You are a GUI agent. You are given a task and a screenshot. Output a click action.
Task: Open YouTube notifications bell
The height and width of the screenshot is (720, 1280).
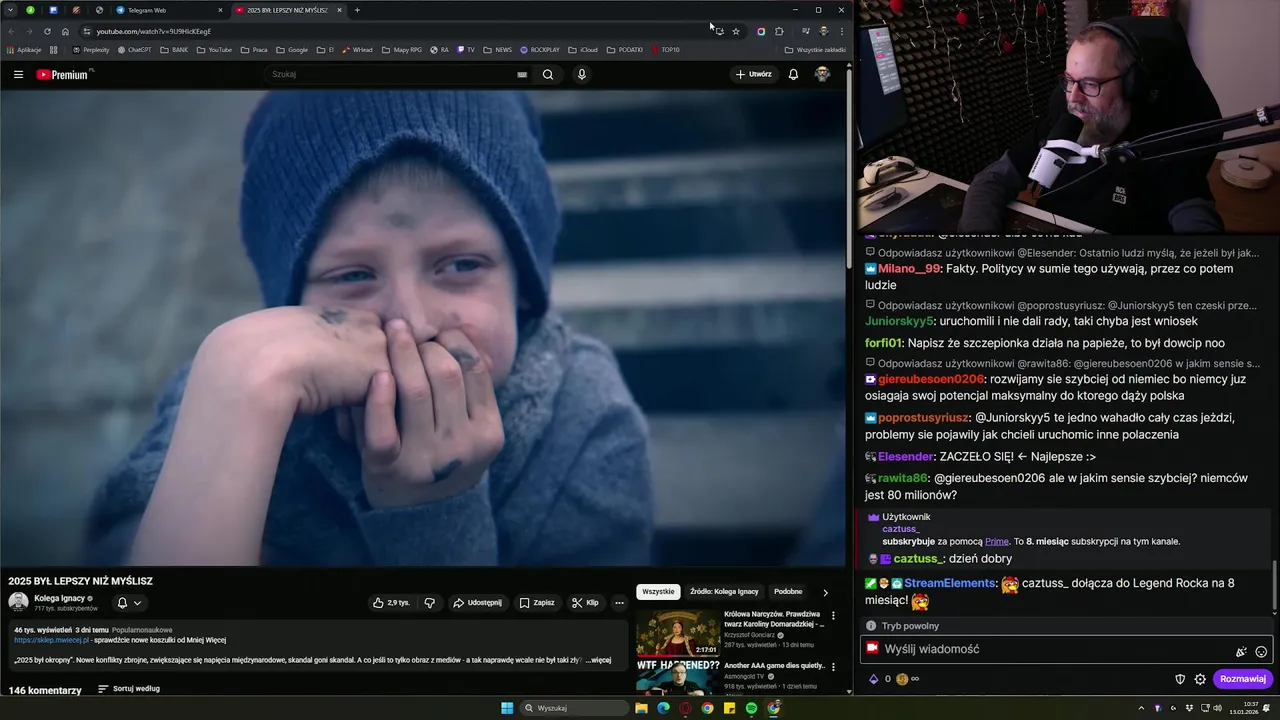793,74
